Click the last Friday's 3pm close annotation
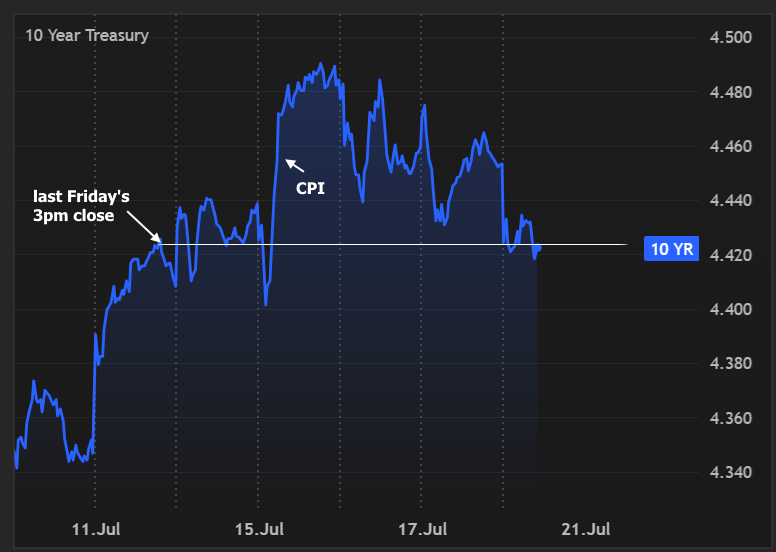The height and width of the screenshot is (552, 776). 81,206
